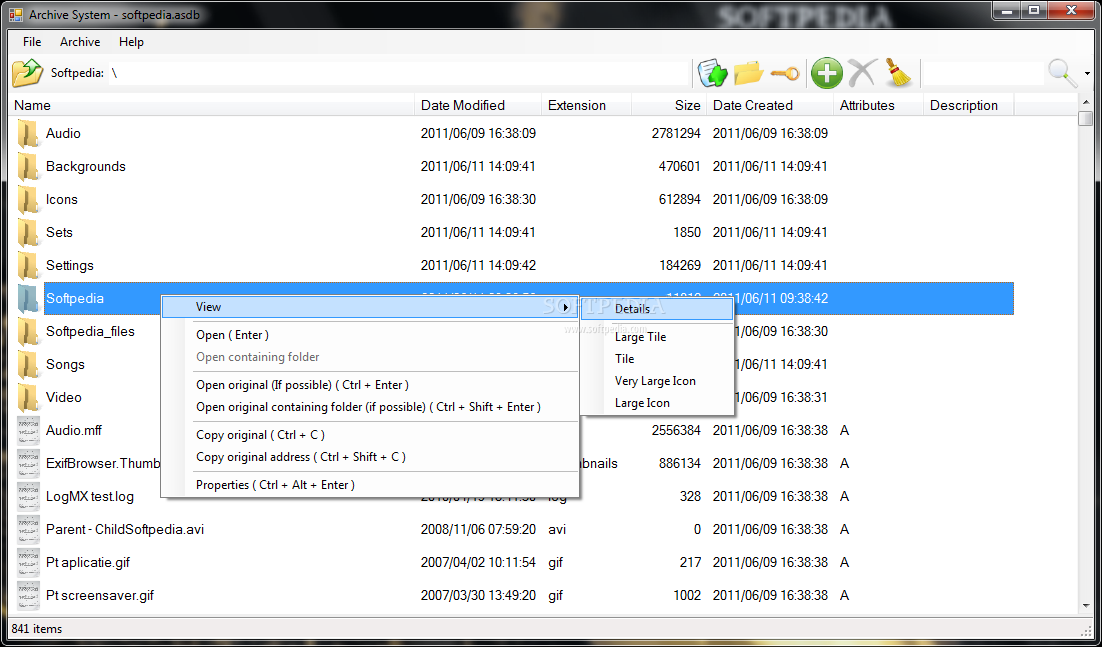1102x647 pixels.
Task: Click the Settings folder icon
Action: [x=27, y=266]
